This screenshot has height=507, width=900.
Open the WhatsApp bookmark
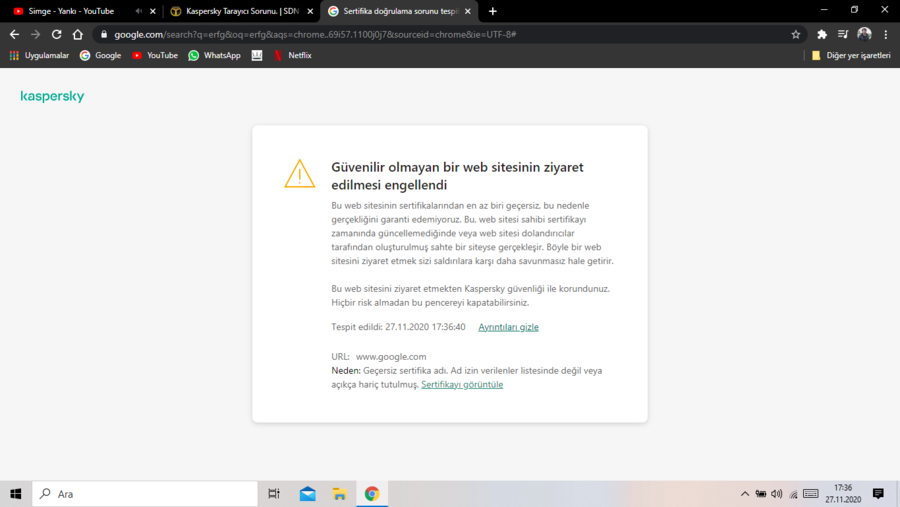point(214,56)
